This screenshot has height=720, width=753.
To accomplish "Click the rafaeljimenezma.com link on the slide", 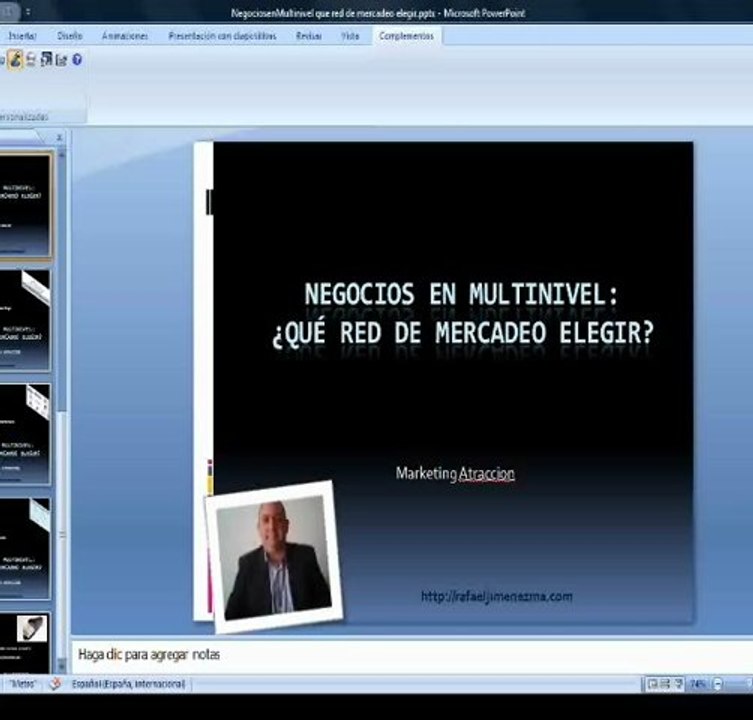I will click(497, 597).
